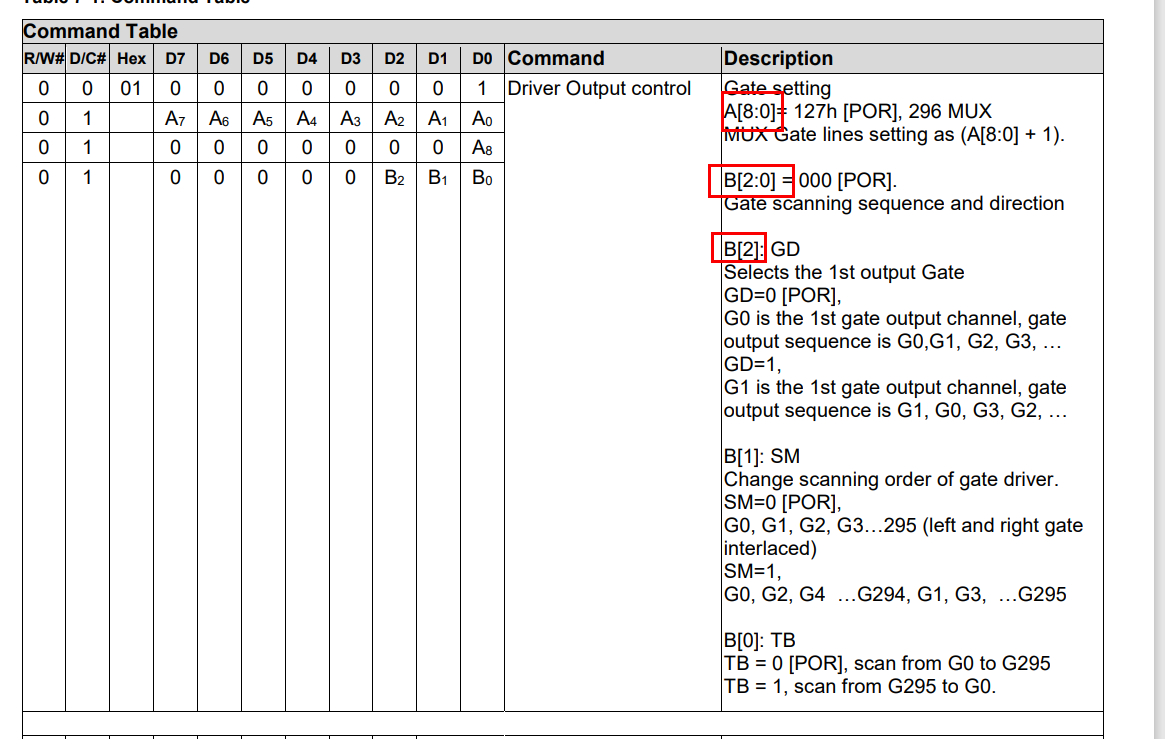Click the "D0" column header
This screenshot has width=1165, height=739.
[x=482, y=59]
